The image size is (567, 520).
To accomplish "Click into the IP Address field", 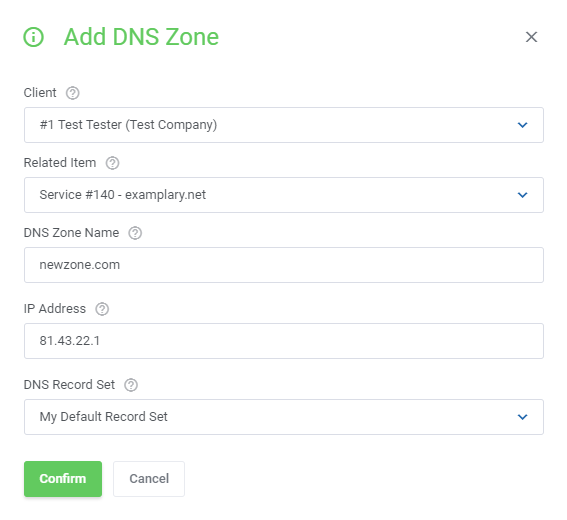I will (x=284, y=341).
